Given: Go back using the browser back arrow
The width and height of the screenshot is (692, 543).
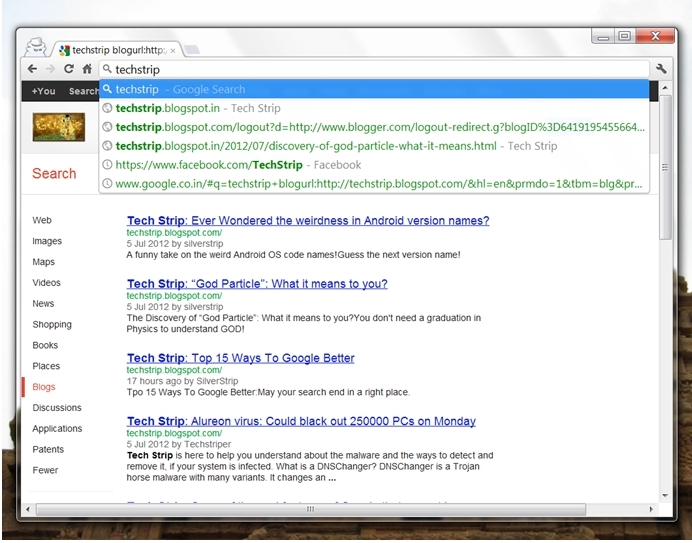Looking at the screenshot, I should click(32, 69).
